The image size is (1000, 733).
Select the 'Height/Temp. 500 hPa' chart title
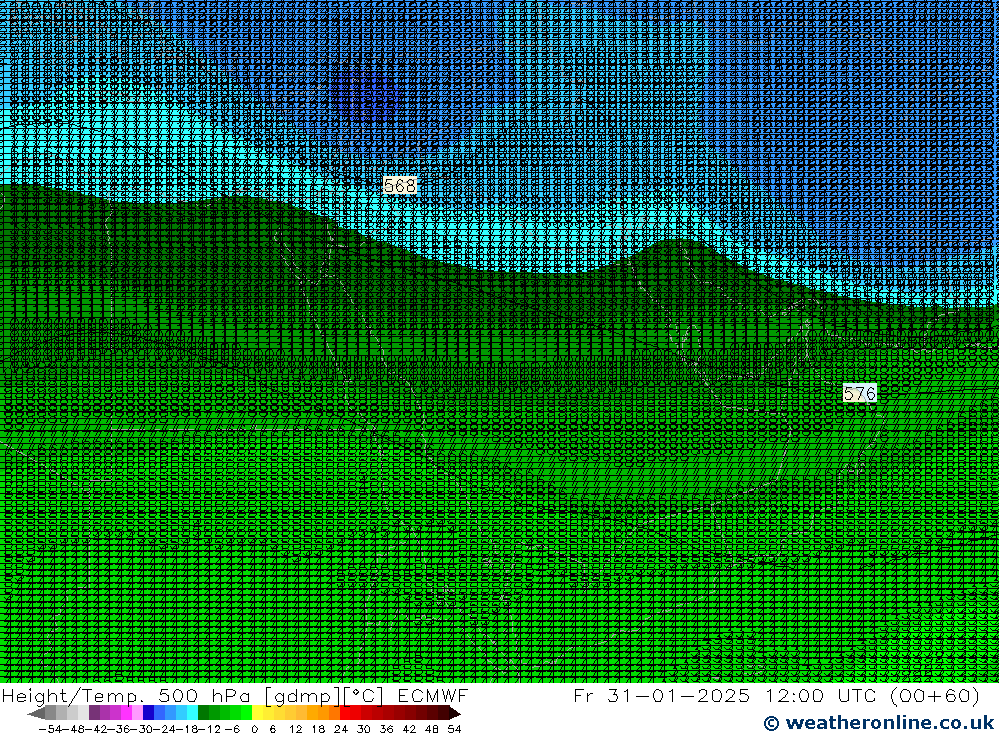127,695
